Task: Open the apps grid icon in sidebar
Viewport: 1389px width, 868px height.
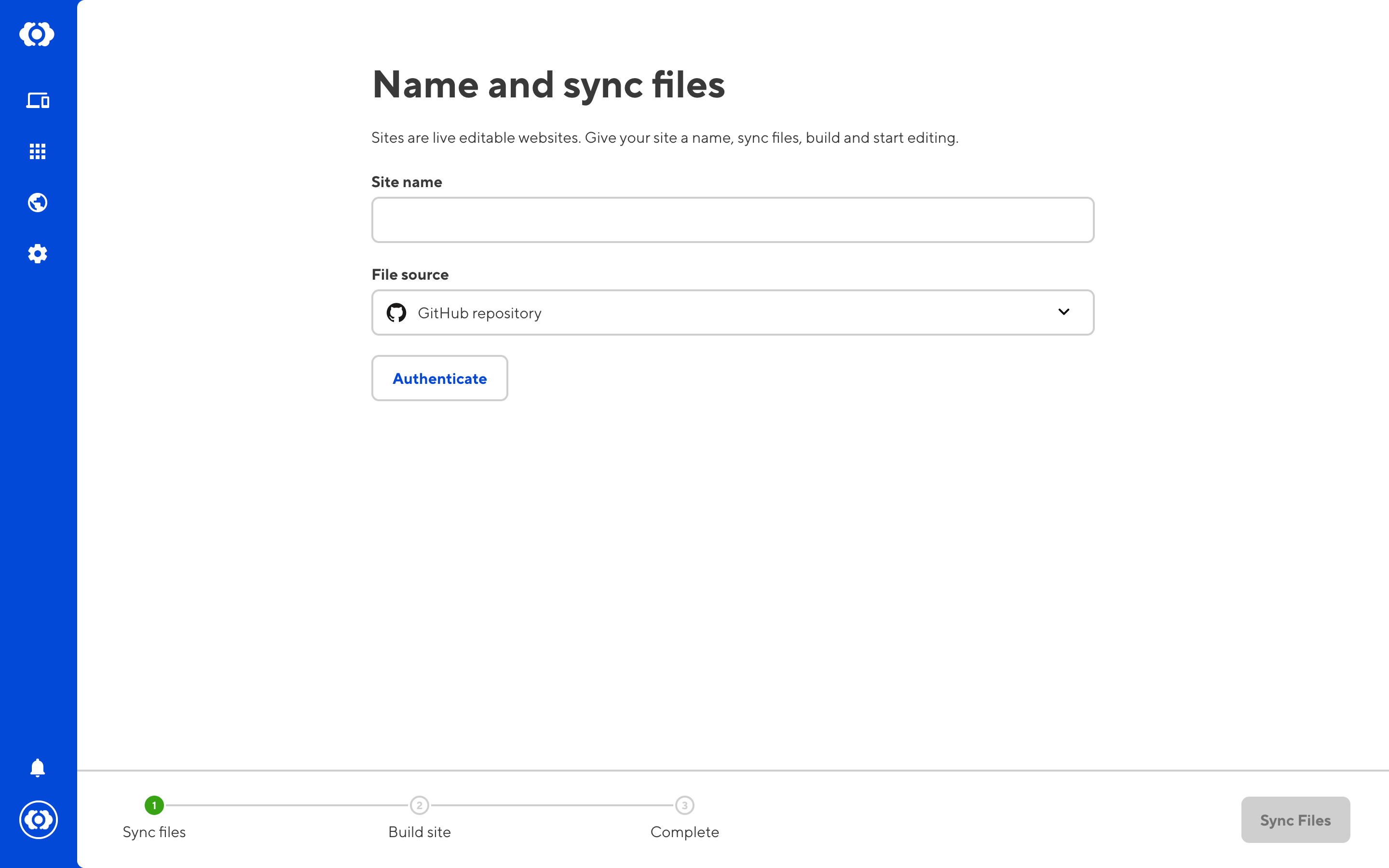Action: 38,151
